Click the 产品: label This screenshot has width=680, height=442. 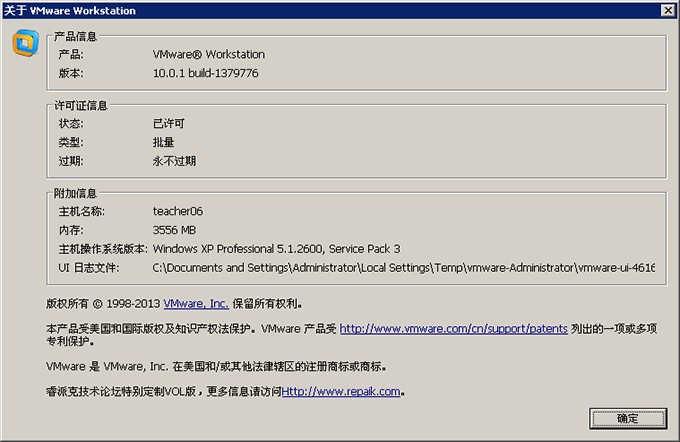(x=71, y=54)
